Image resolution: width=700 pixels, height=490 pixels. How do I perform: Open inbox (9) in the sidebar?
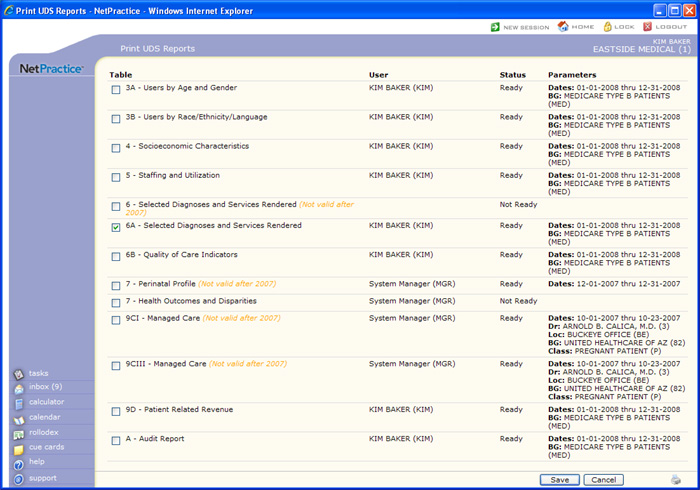(x=46, y=386)
